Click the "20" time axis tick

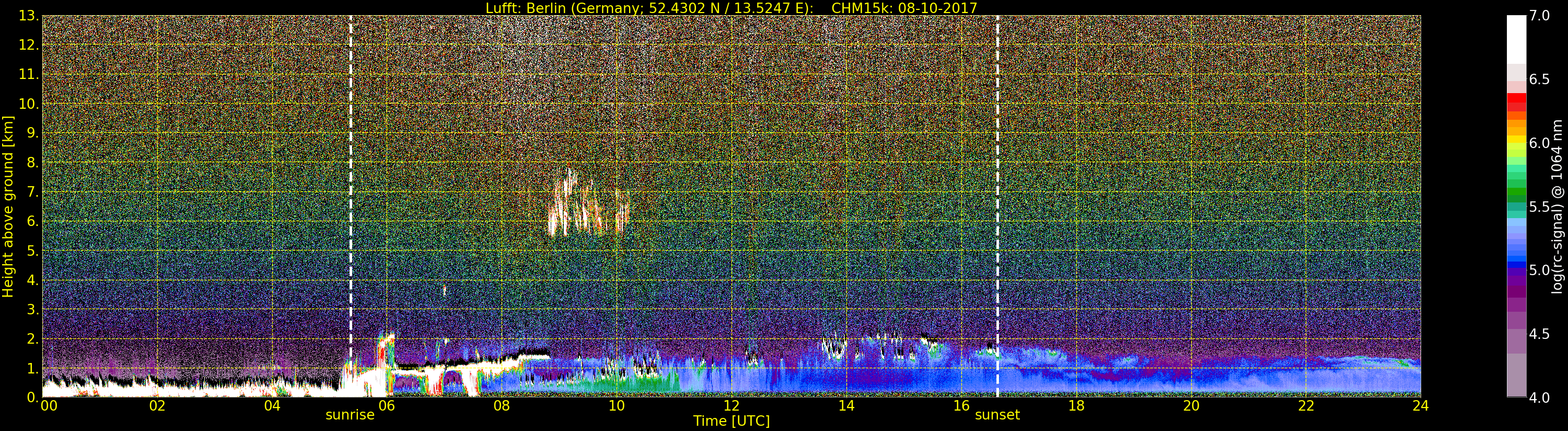click(x=1191, y=406)
